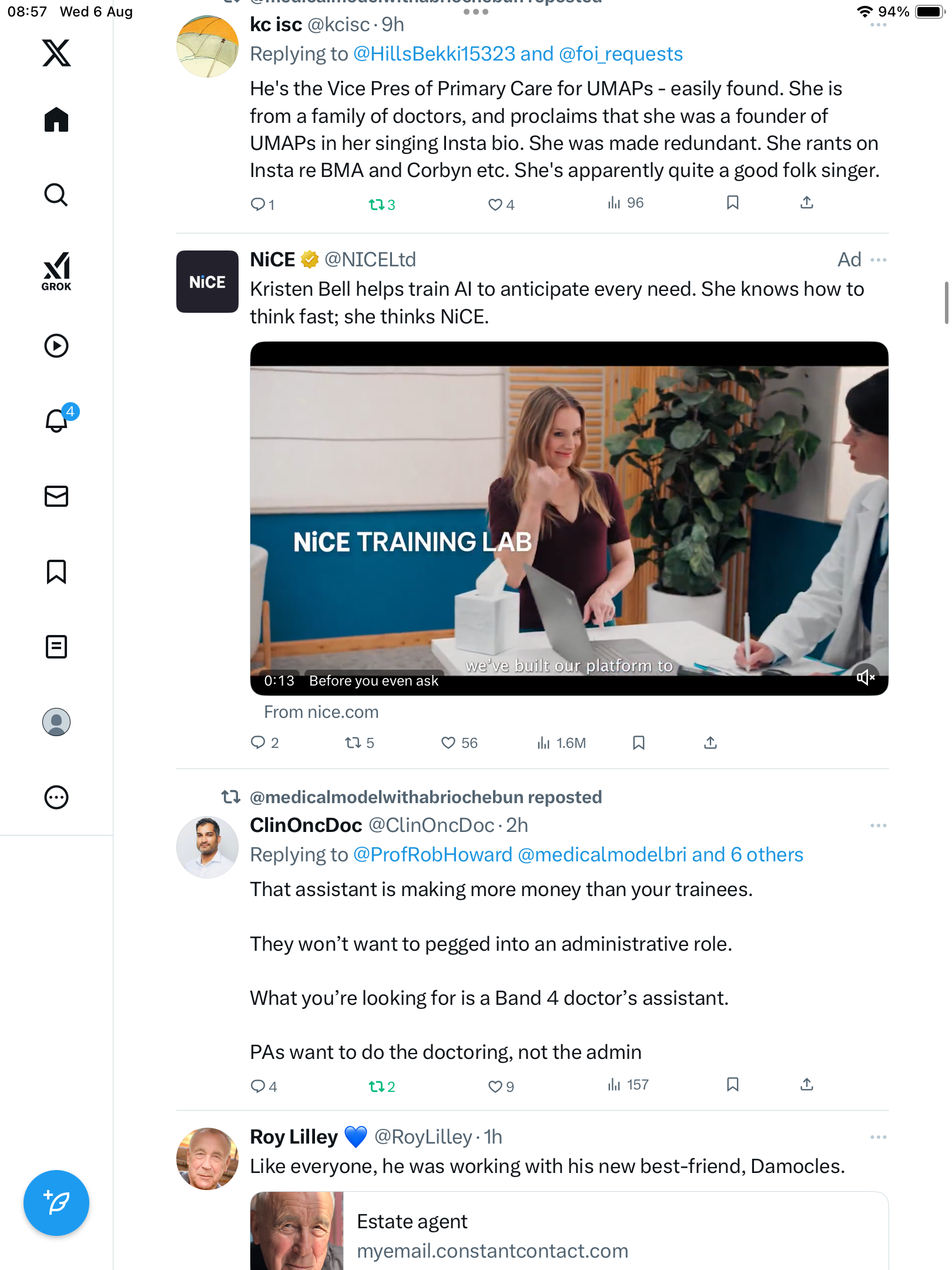Unmute the NiCE ad video
Viewport: 952px width, 1270px height.
[866, 677]
